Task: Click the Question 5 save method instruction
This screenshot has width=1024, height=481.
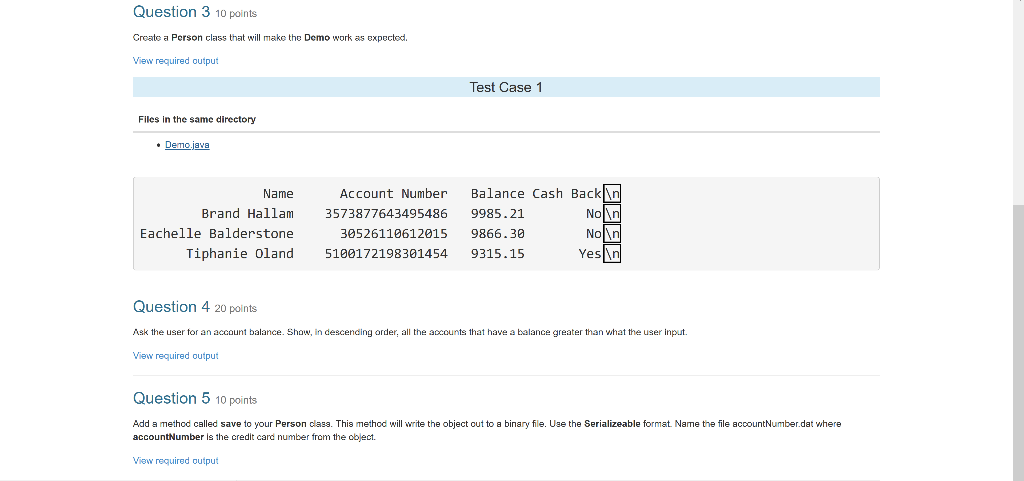Action: [487, 431]
